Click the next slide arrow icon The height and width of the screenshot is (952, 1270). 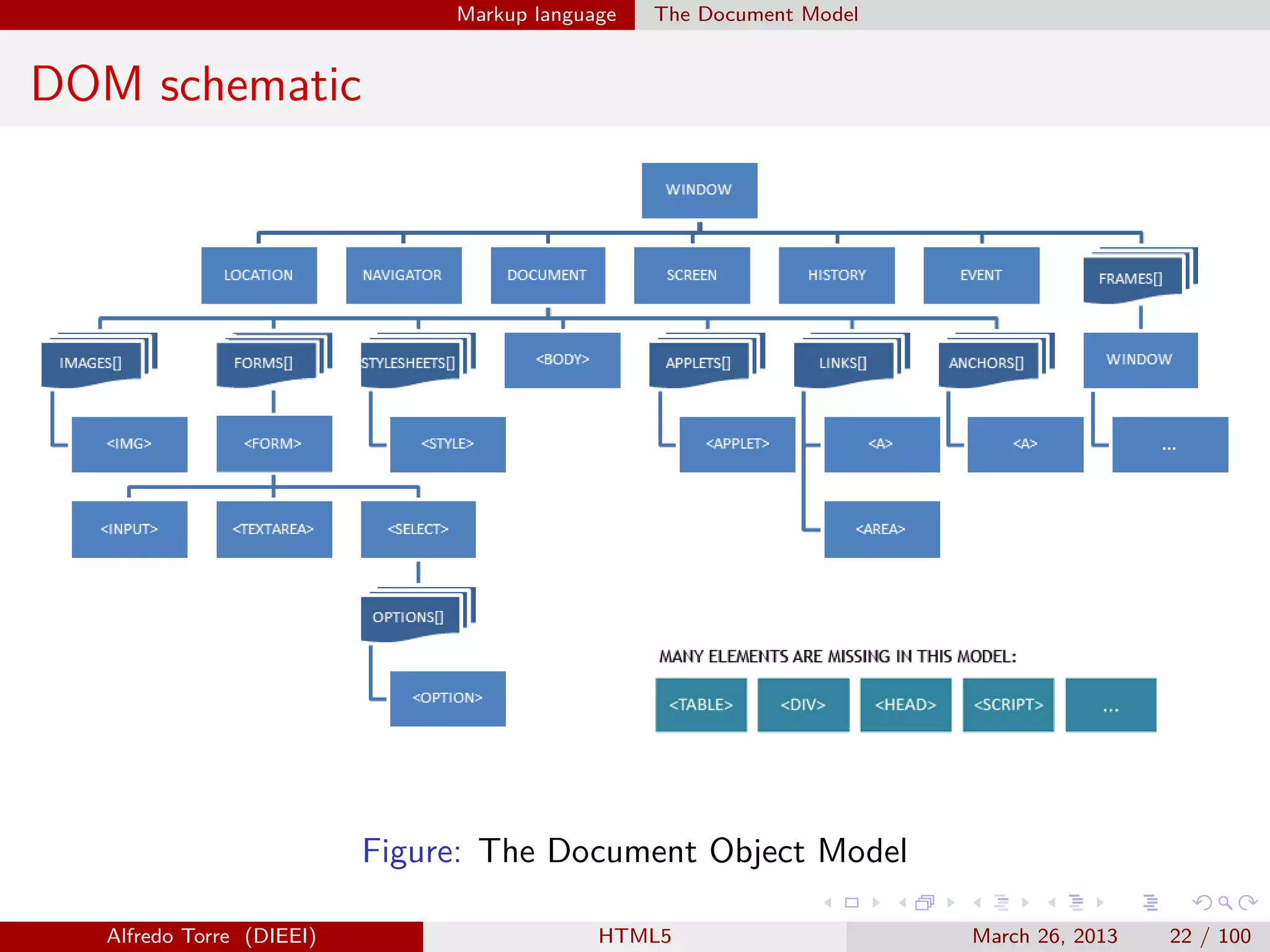[x=876, y=902]
